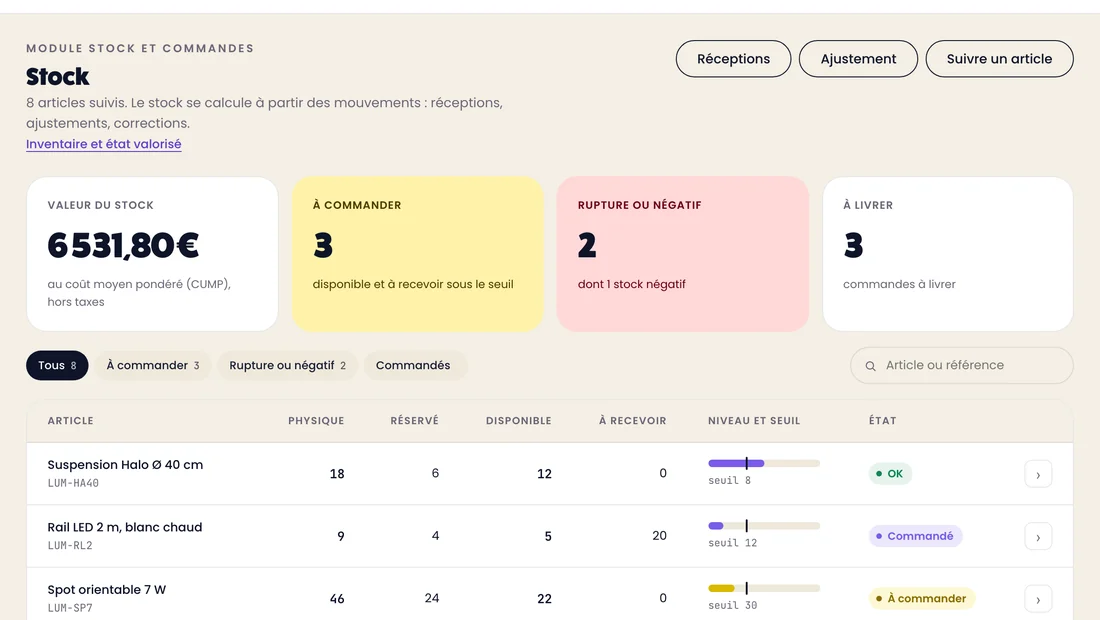Open Spot orientable 7 W row chevron
Screen dimensions: 1100x620
1038,599
